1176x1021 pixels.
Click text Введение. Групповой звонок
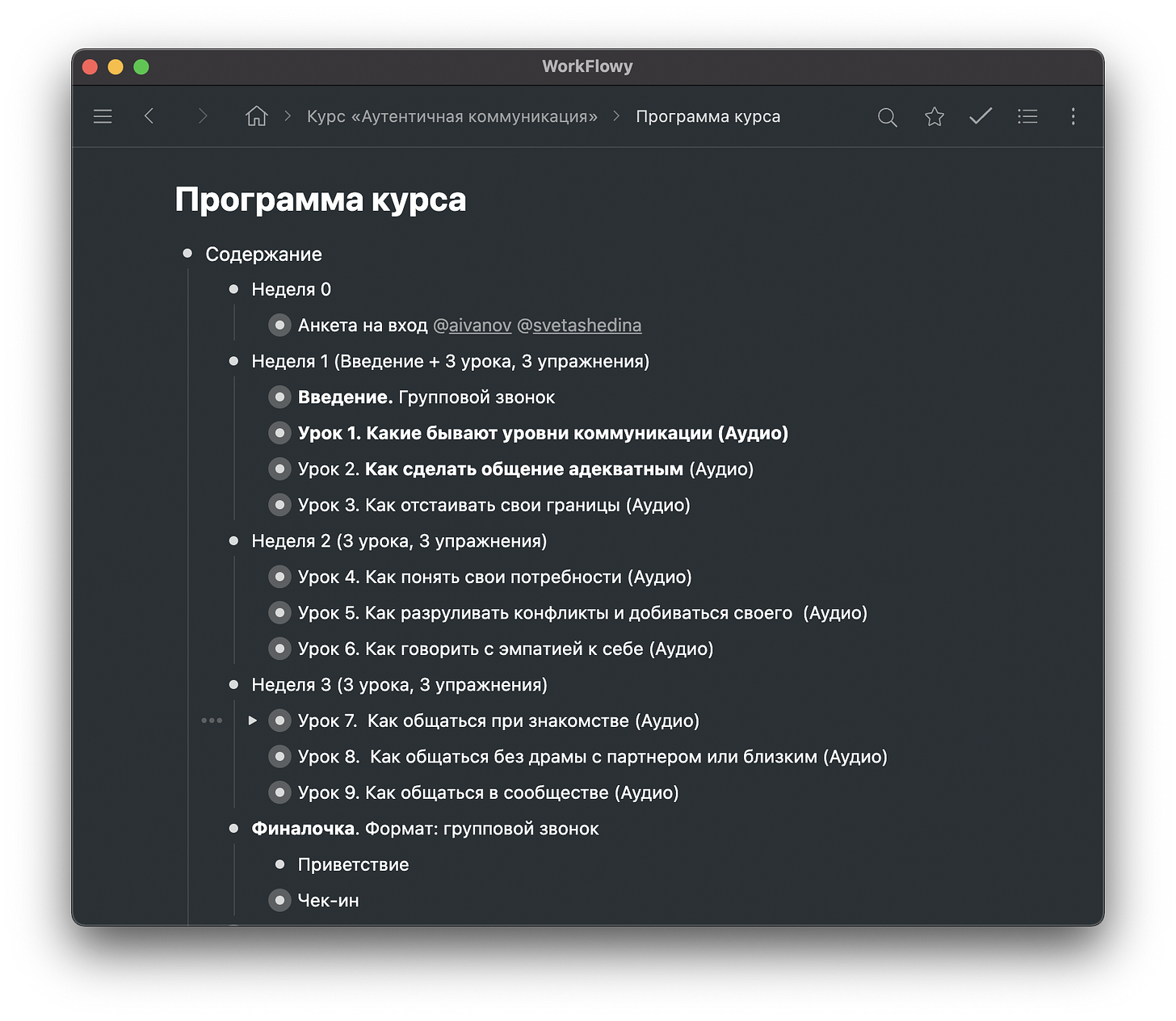(426, 397)
